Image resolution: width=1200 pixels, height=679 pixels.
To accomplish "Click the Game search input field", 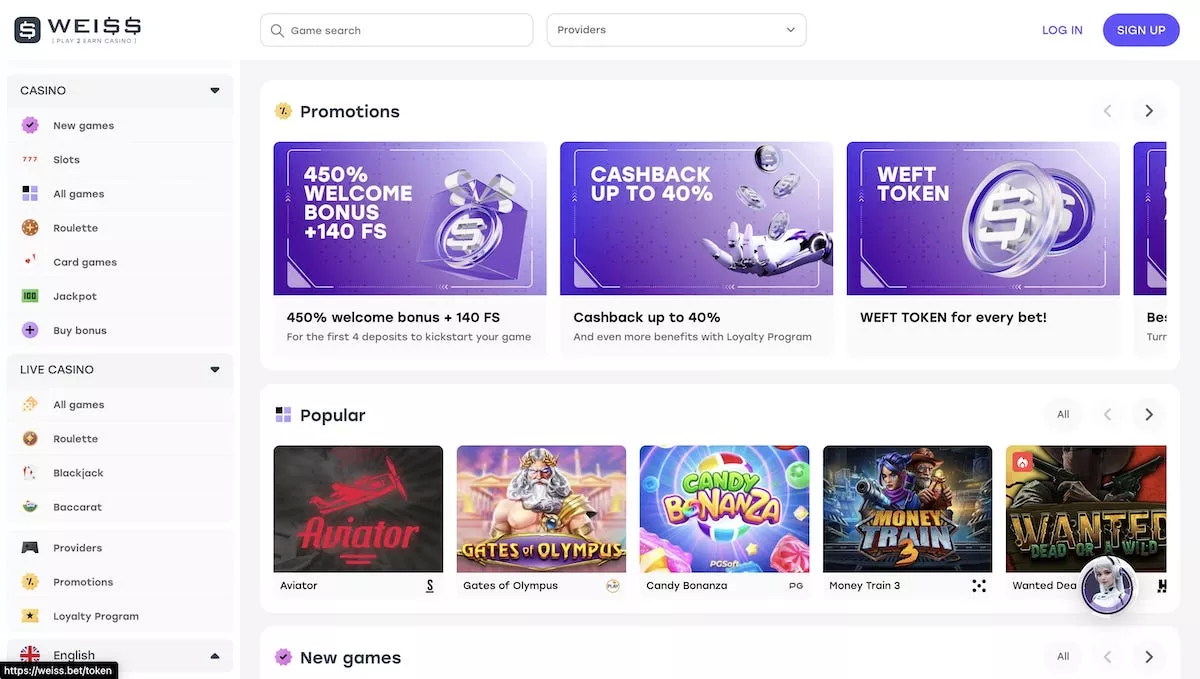I will click(x=396, y=30).
